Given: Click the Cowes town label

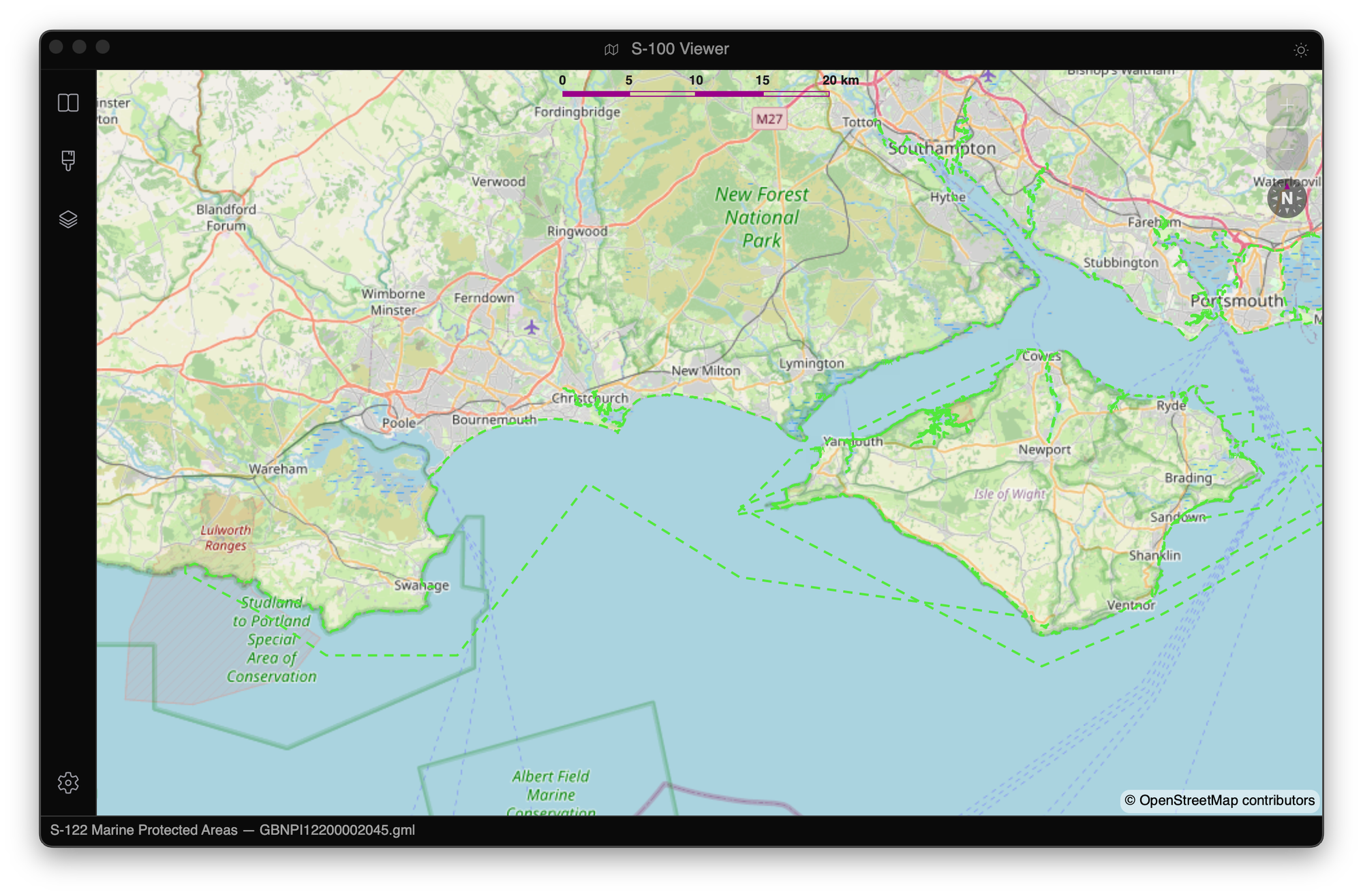Looking at the screenshot, I should (1041, 356).
